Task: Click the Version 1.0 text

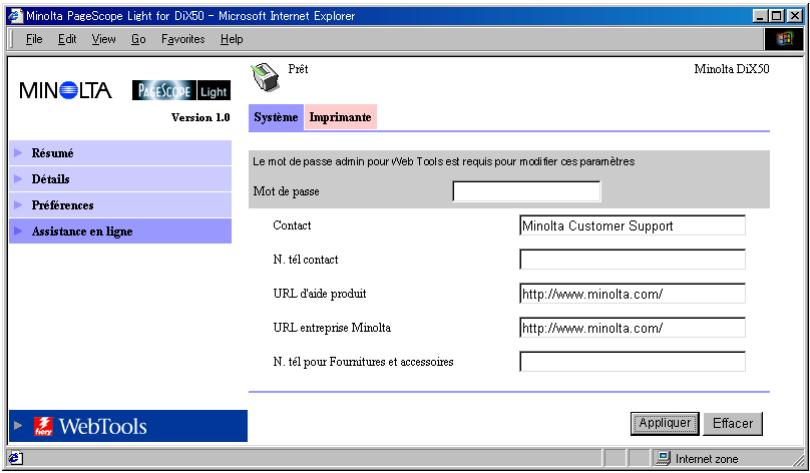Action: pyautogui.click(x=200, y=117)
